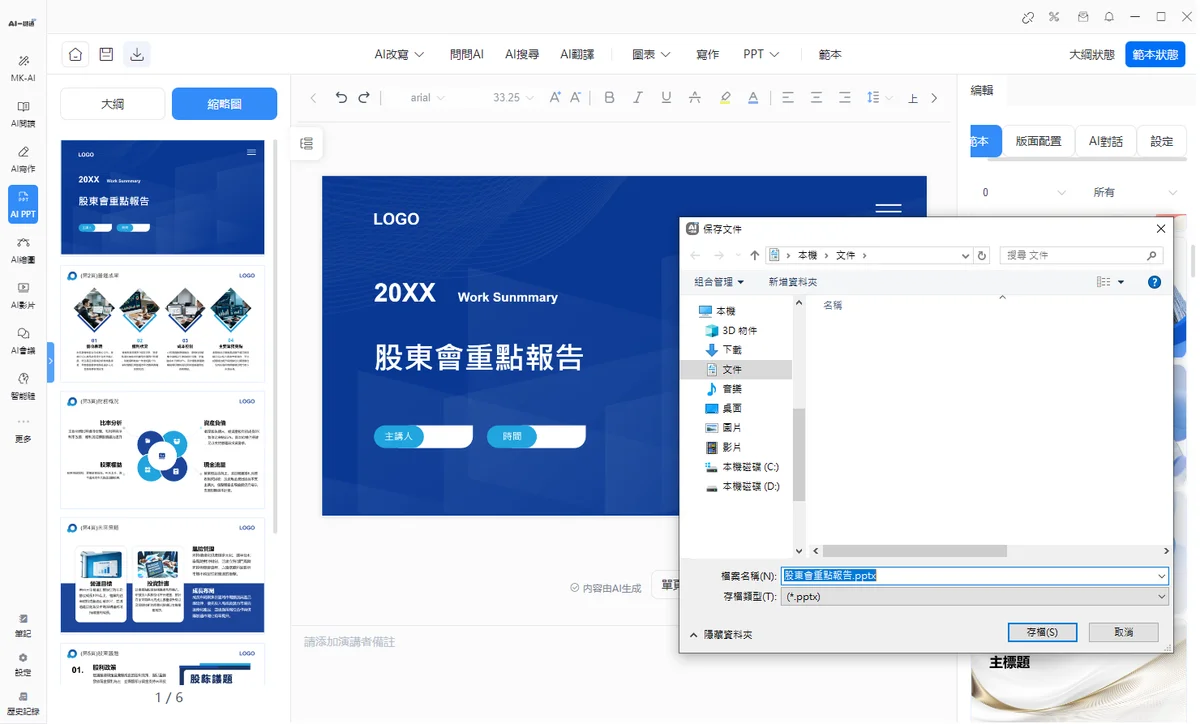This screenshot has height=724, width=1200.
Task: Open the 組合管理 dropdown in save dialog
Action: (720, 282)
